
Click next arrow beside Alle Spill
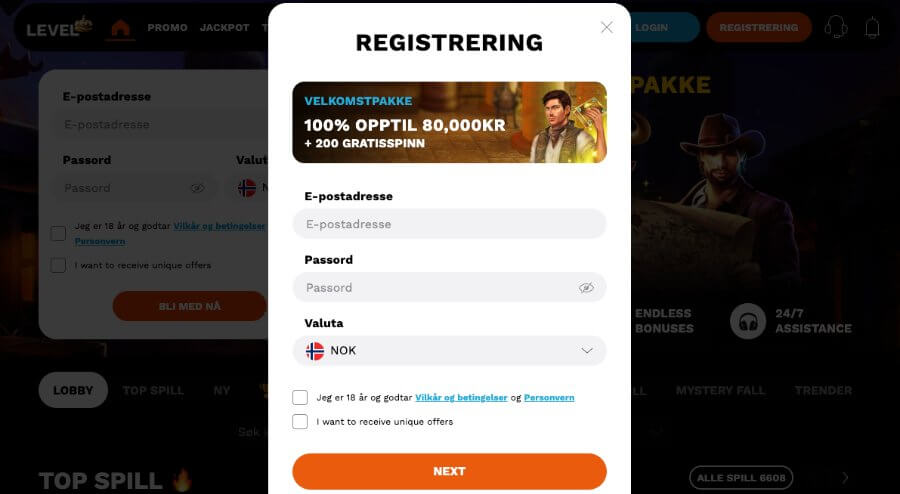845,478
